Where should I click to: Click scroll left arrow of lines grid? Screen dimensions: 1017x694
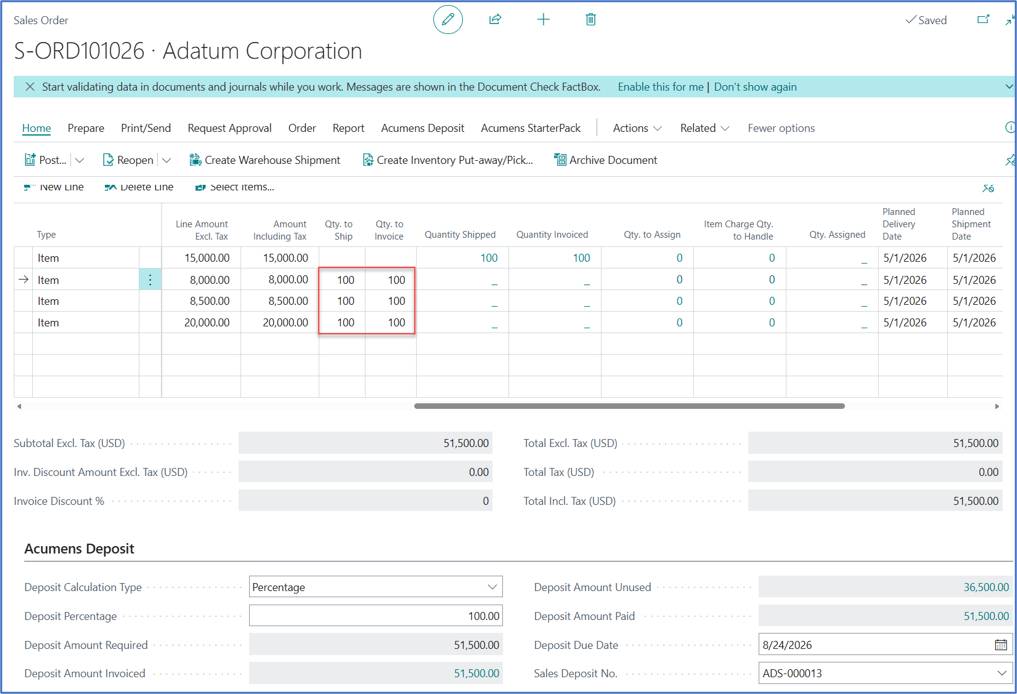pos(19,406)
